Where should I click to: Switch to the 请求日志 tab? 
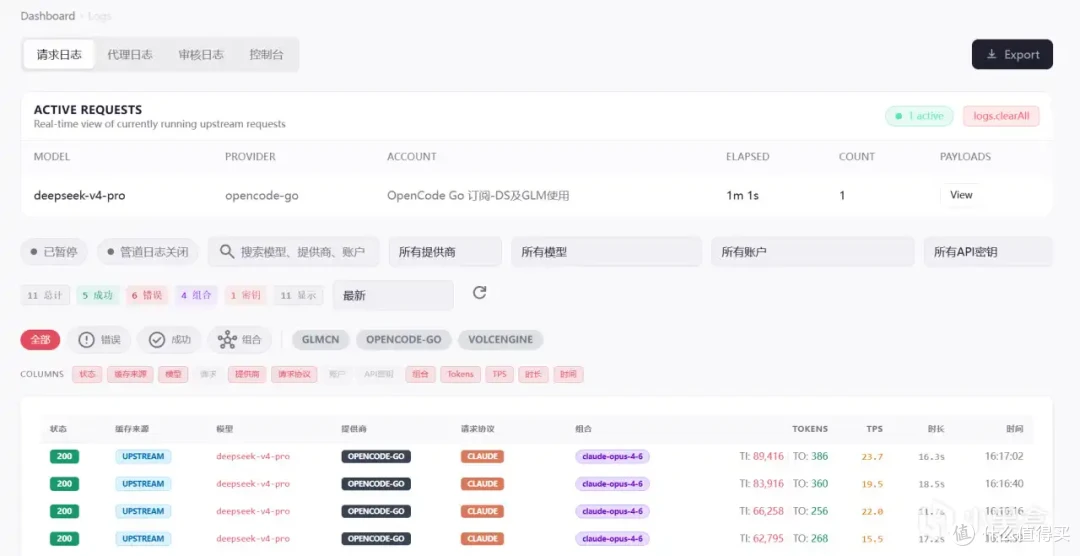[x=59, y=54]
